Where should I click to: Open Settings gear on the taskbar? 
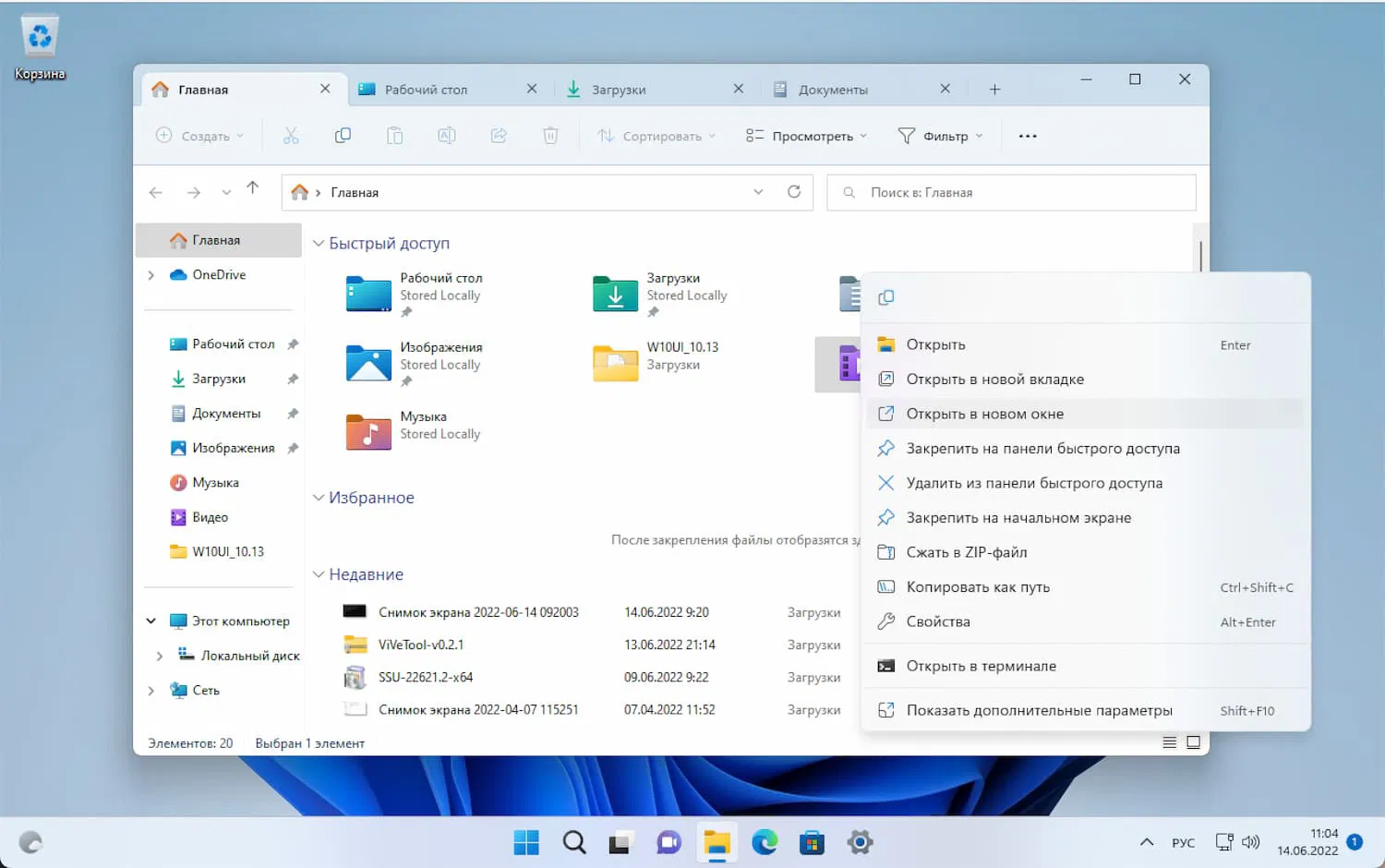pos(860,842)
